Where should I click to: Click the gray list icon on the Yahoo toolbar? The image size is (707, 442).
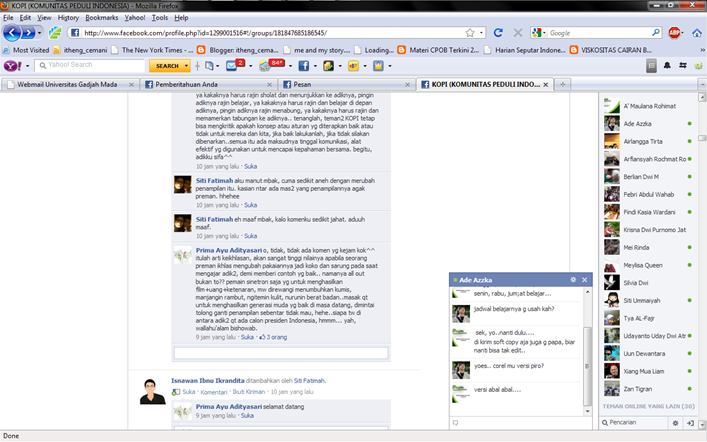(651, 66)
